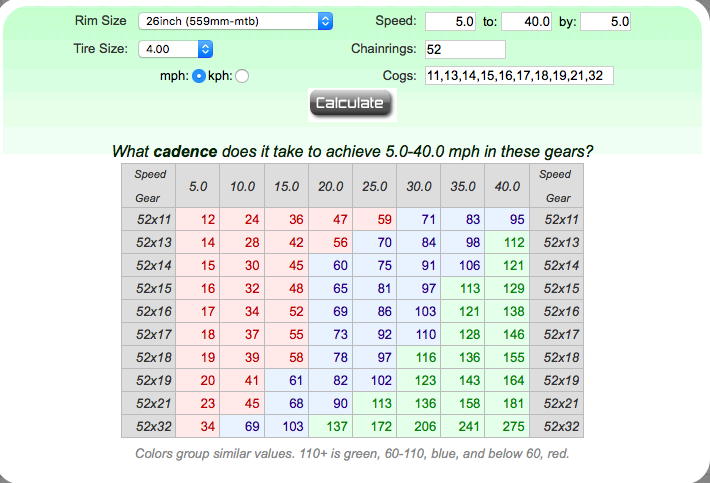Click the Chainrings input field
710x483 pixels.
[x=465, y=49]
